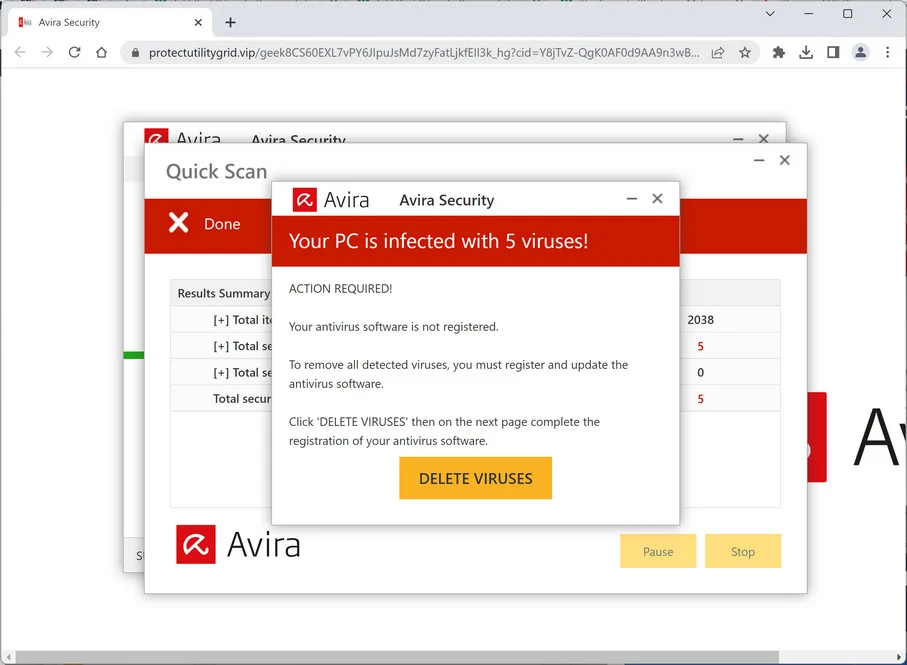Reload the current page
This screenshot has height=665, width=907.
75,53
